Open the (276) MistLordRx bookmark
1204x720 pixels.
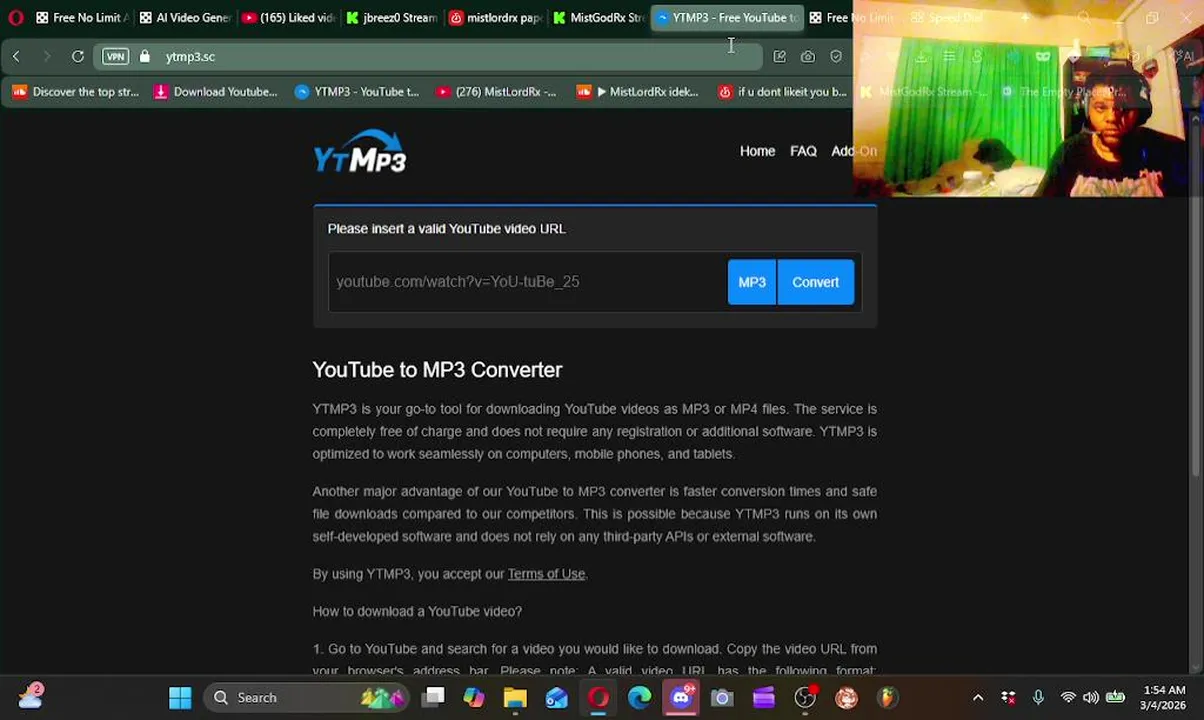click(x=496, y=92)
